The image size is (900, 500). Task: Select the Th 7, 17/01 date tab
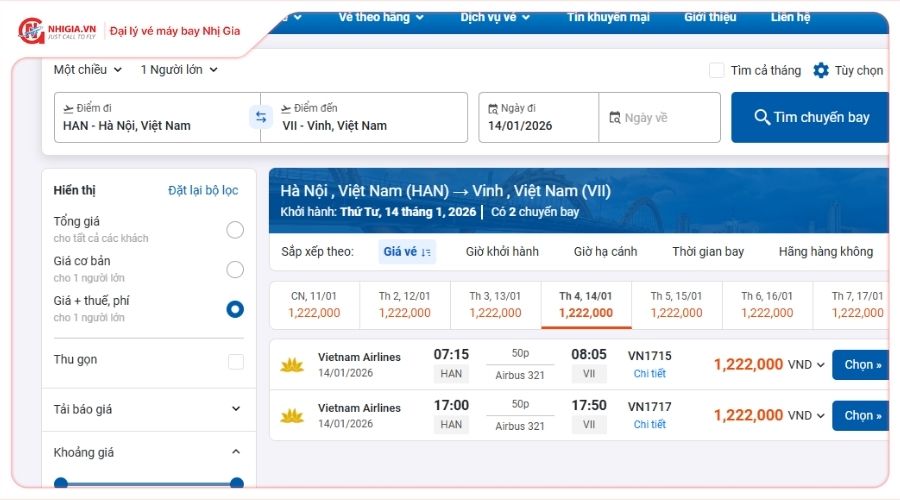coord(852,305)
